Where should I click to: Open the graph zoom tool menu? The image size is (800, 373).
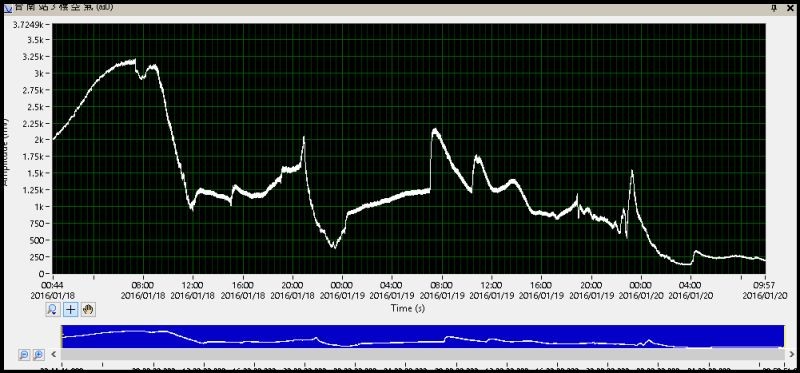[x=52, y=309]
